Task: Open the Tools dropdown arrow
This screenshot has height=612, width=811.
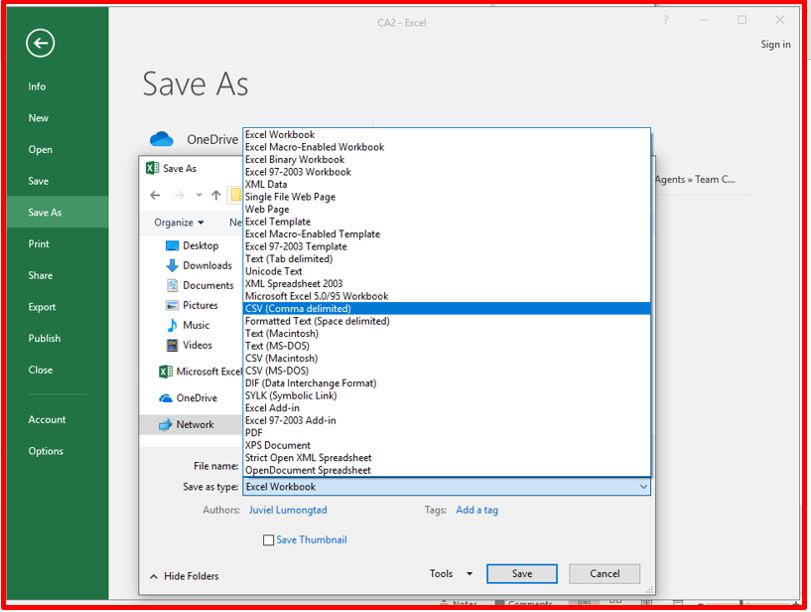Action: pyautogui.click(x=470, y=574)
